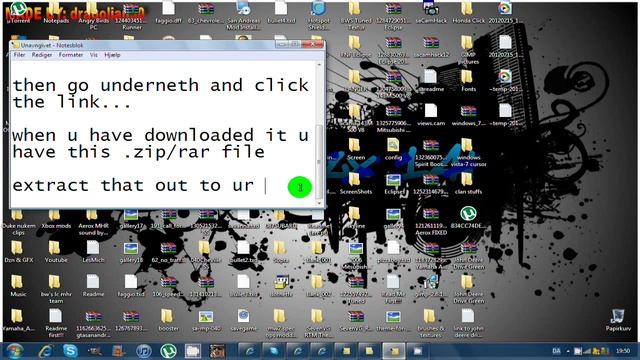Screen dimensions: 640x360
Task: Select the views.cam file icon
Action: coord(431,115)
